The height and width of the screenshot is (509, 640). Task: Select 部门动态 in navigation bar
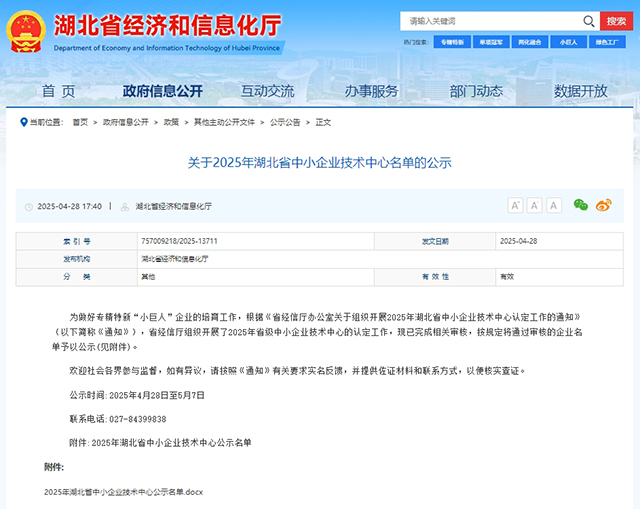pos(476,91)
